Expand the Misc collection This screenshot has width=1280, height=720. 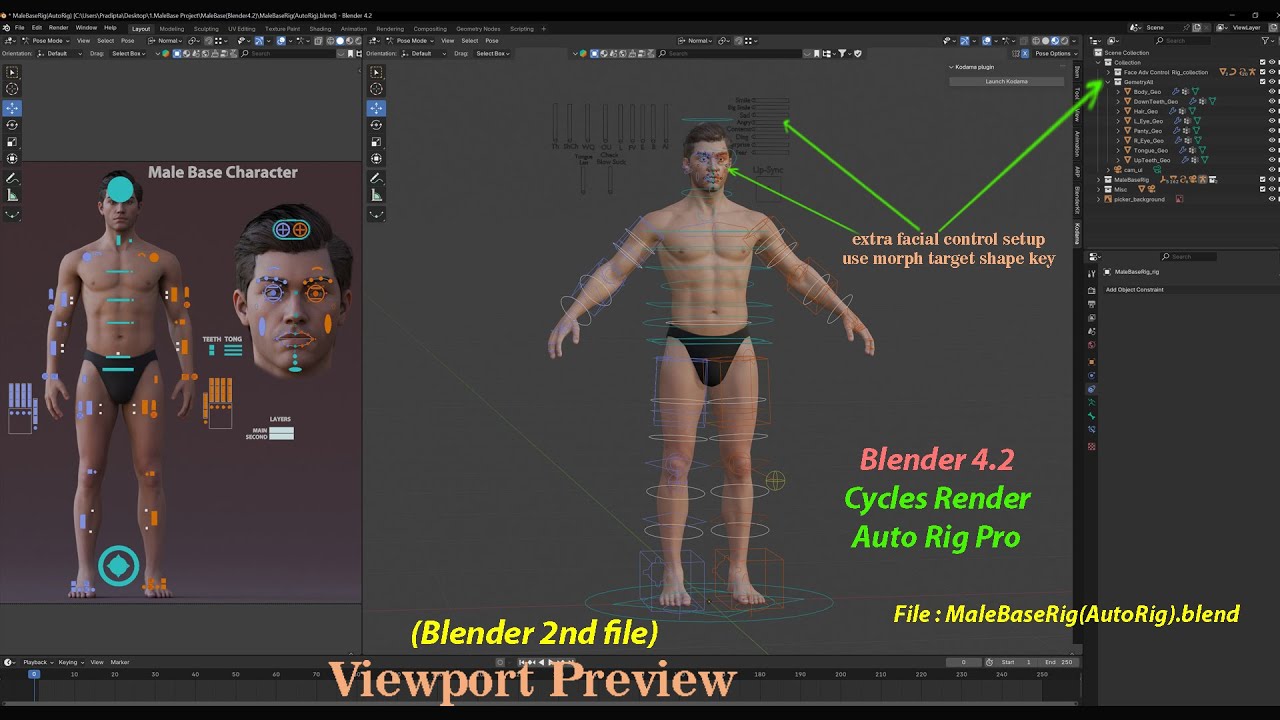(x=1098, y=189)
